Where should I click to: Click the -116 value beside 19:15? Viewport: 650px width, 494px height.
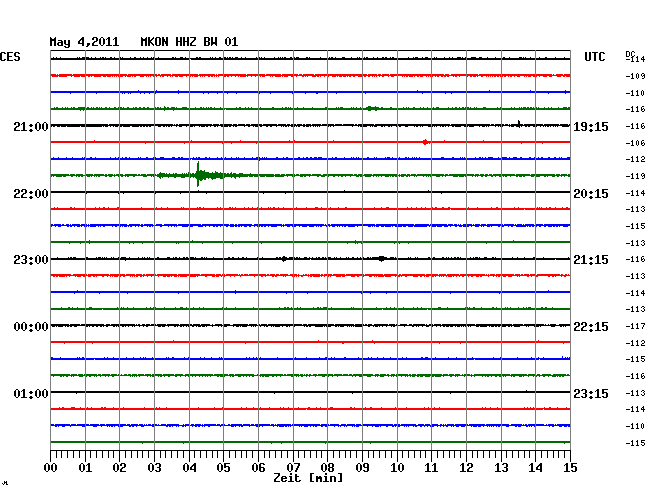coord(635,126)
